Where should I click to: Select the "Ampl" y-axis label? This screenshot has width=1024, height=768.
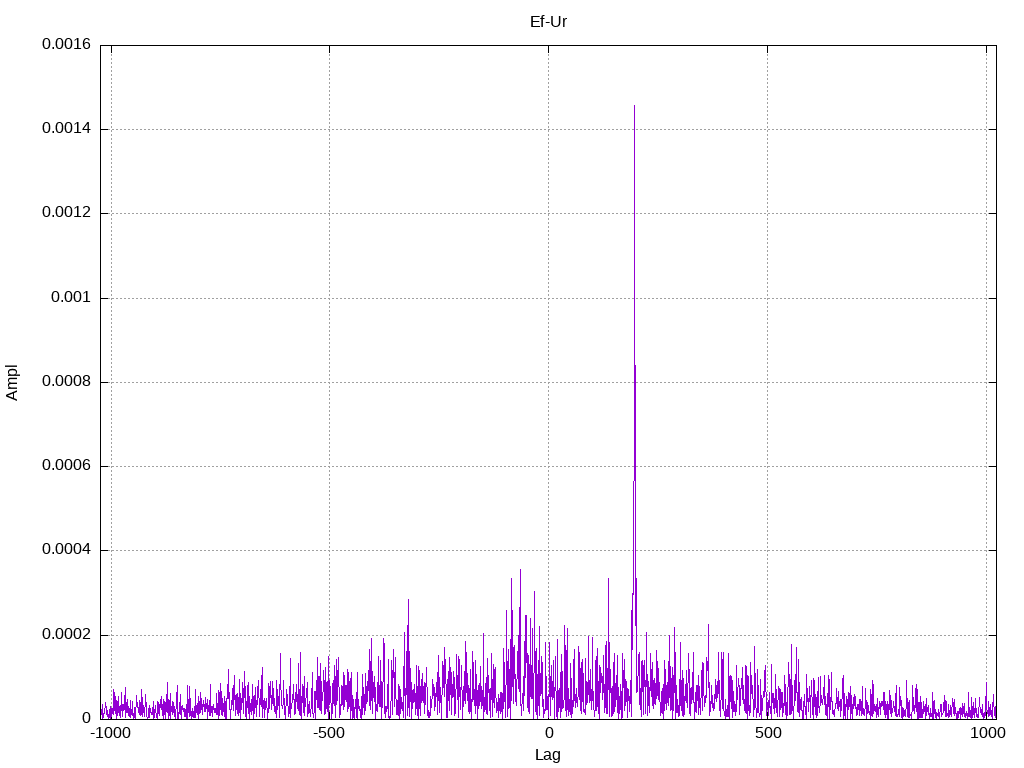[x=12, y=383]
